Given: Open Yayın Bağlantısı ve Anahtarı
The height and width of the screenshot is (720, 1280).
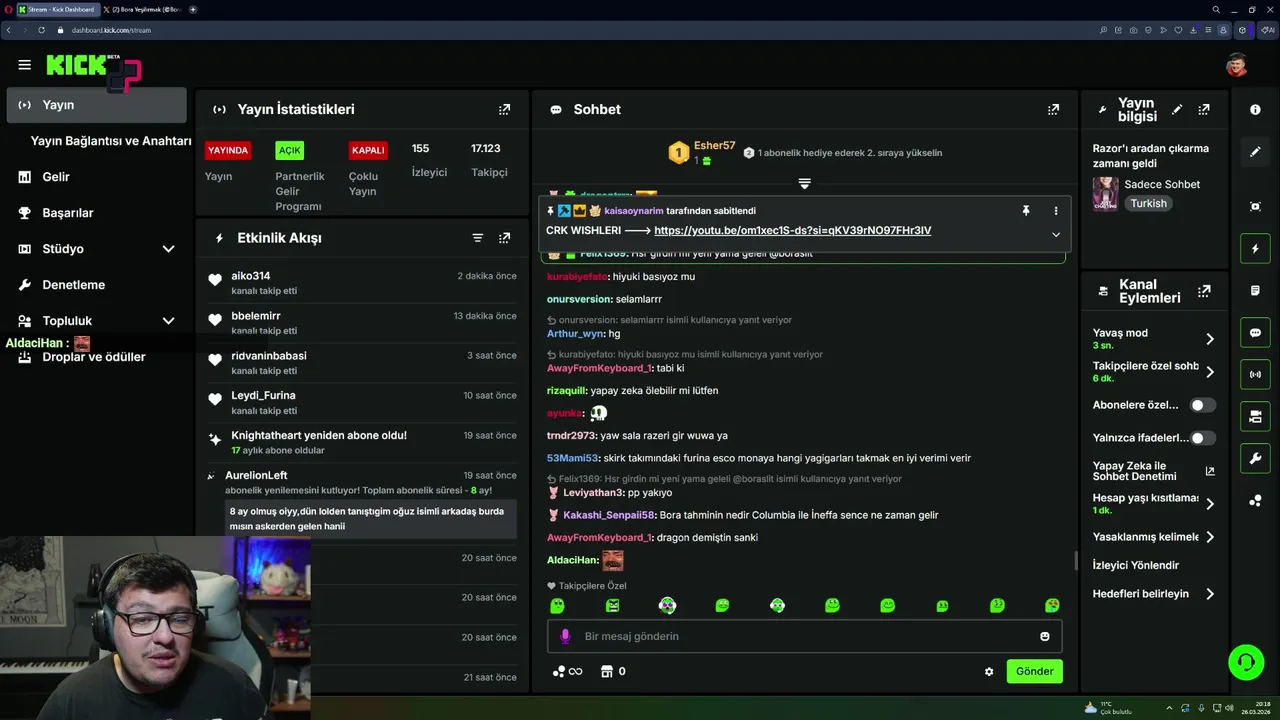Looking at the screenshot, I should pos(111,141).
